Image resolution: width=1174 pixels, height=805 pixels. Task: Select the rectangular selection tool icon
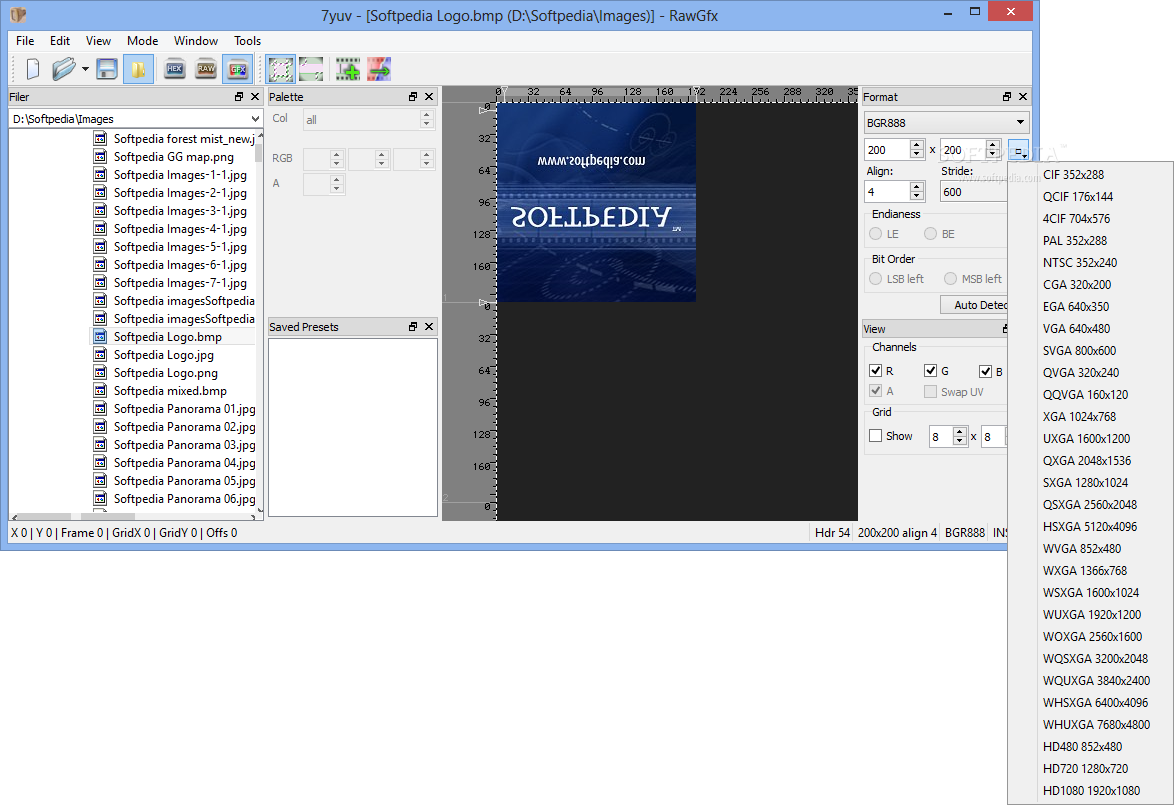281,70
